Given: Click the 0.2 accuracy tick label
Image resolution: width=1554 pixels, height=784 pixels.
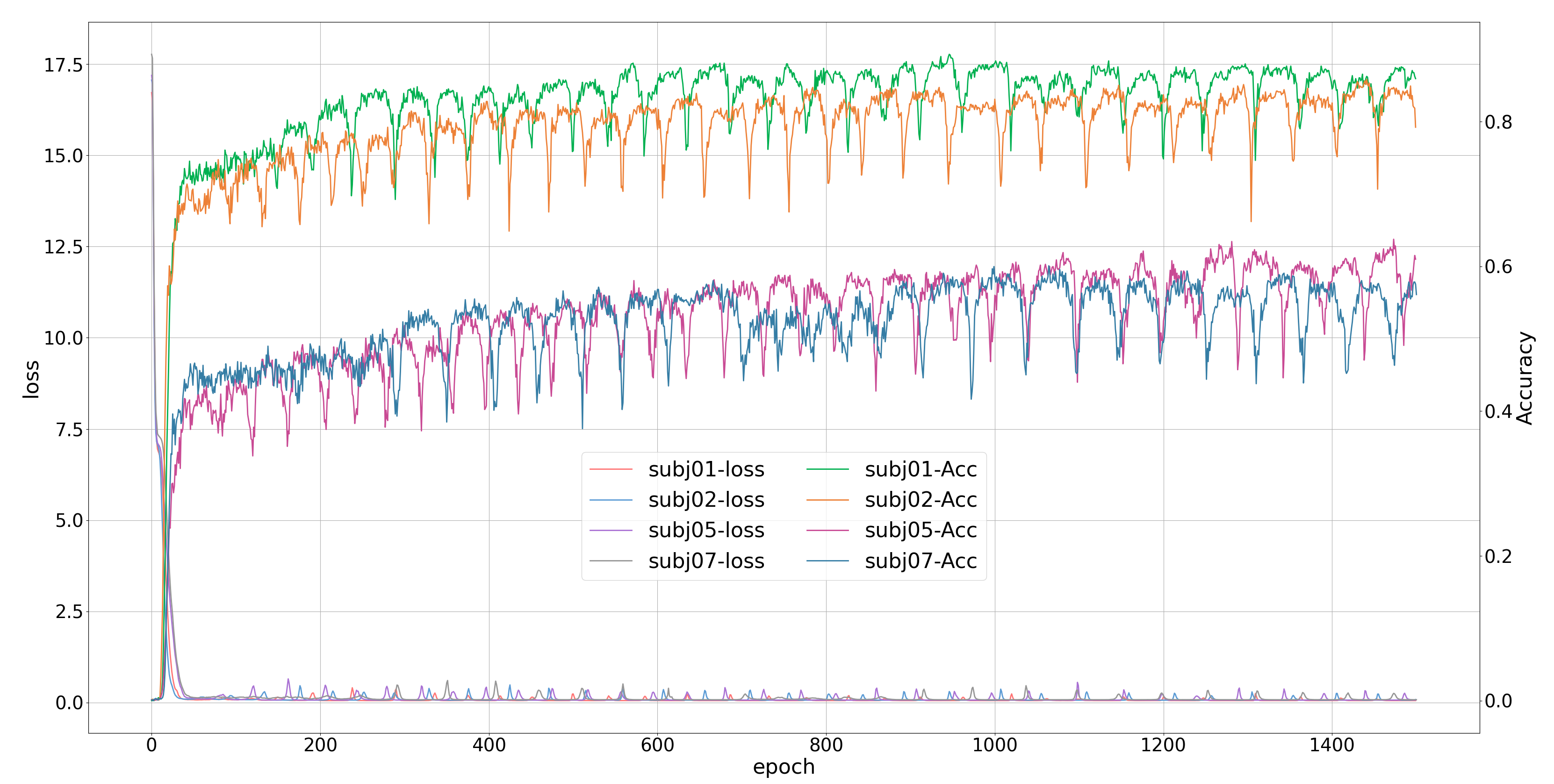Looking at the screenshot, I should 1498,556.
